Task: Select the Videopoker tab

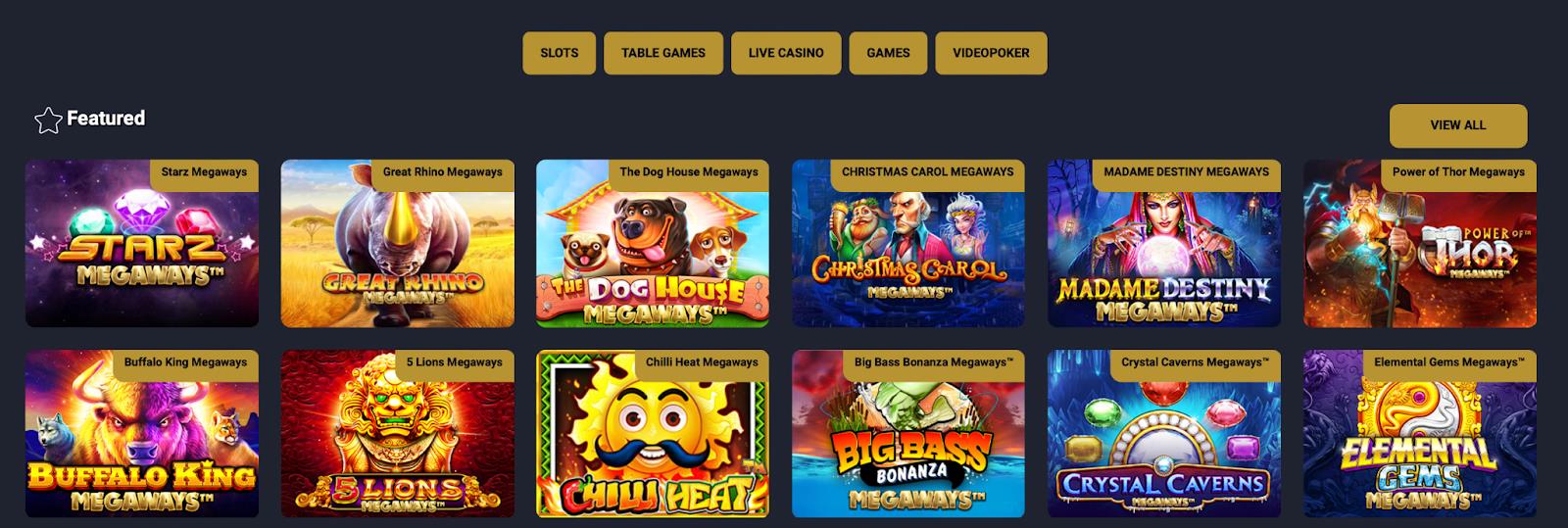Action: pos(991,53)
